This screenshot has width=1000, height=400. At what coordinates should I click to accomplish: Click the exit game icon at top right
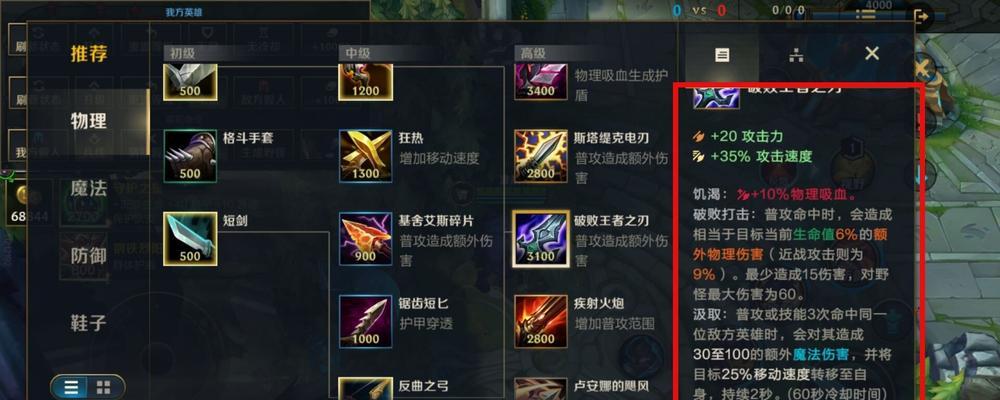pos(921,15)
